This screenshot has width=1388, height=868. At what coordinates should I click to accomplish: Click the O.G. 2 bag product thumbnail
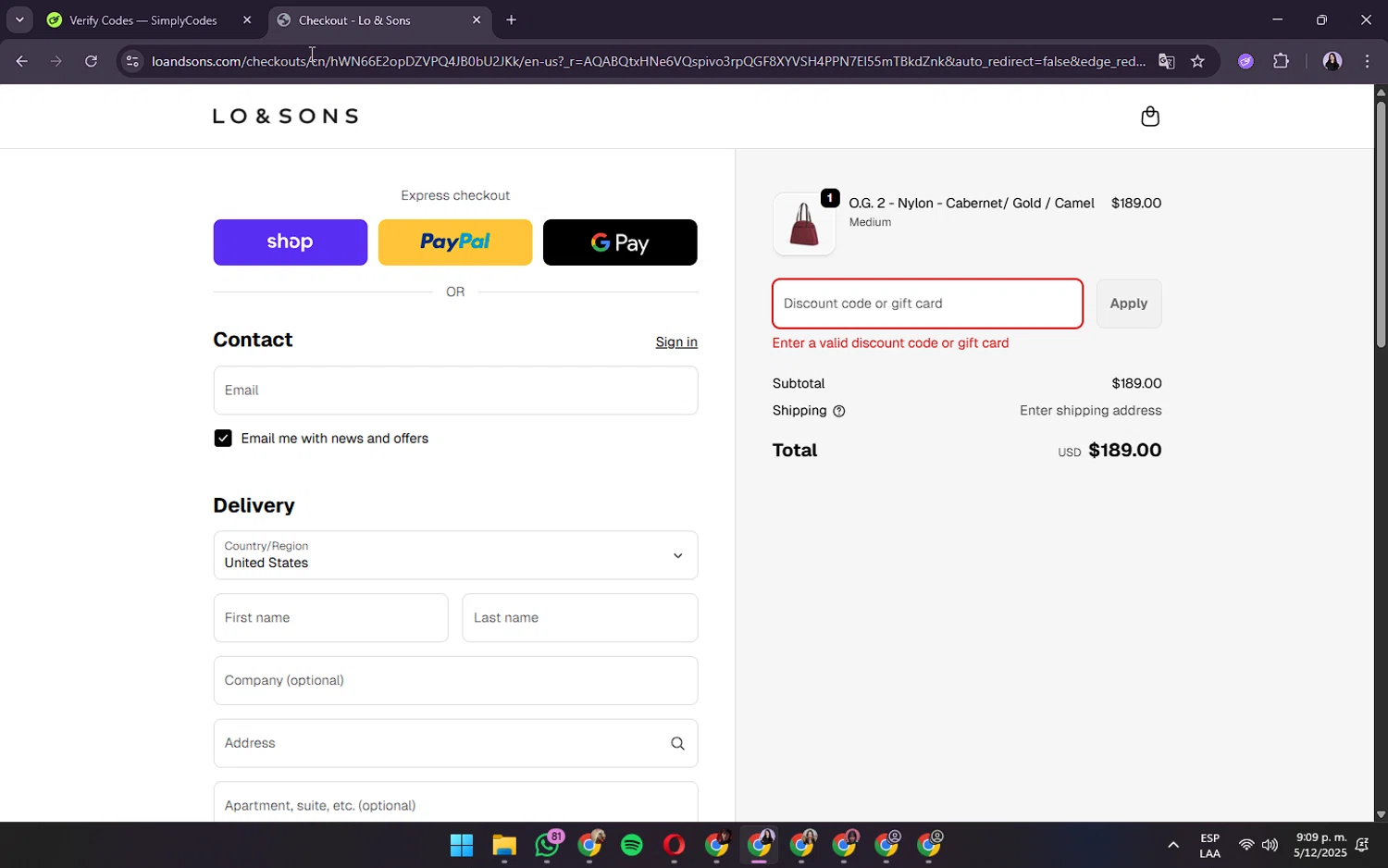tap(804, 224)
